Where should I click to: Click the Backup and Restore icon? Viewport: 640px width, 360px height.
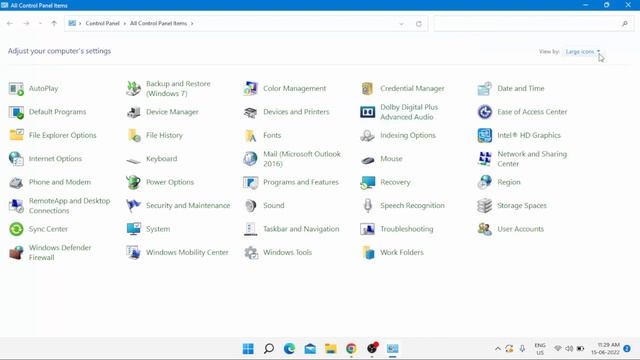(x=133, y=89)
